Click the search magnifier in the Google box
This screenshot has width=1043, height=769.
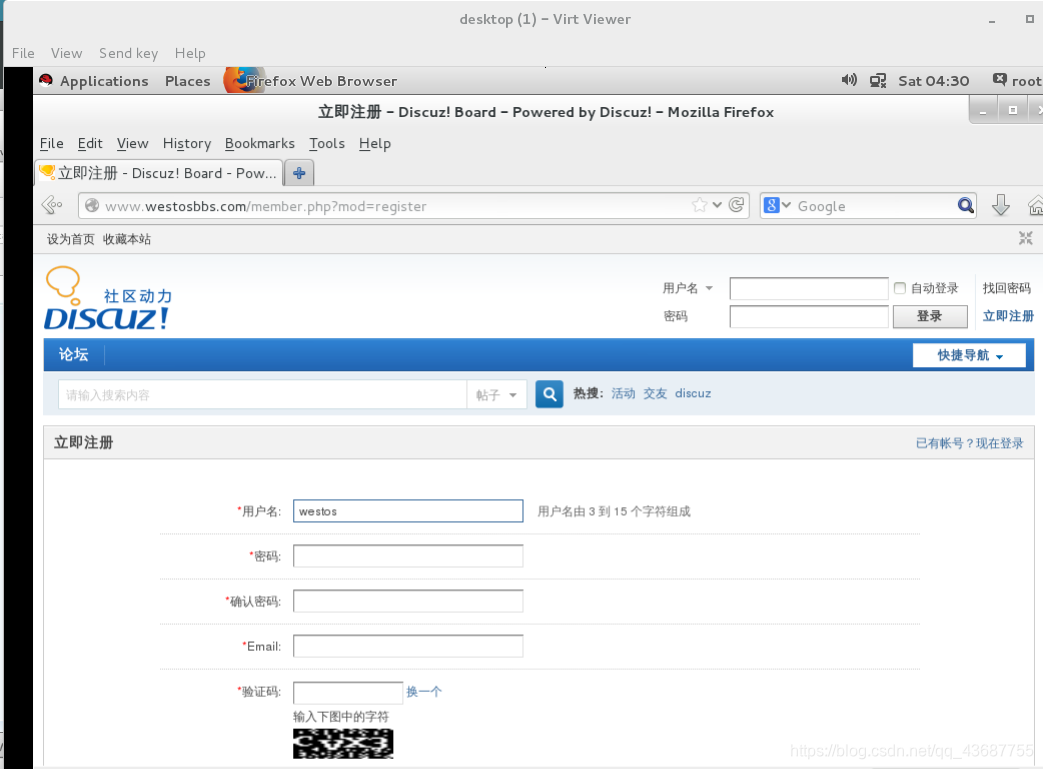pos(965,206)
